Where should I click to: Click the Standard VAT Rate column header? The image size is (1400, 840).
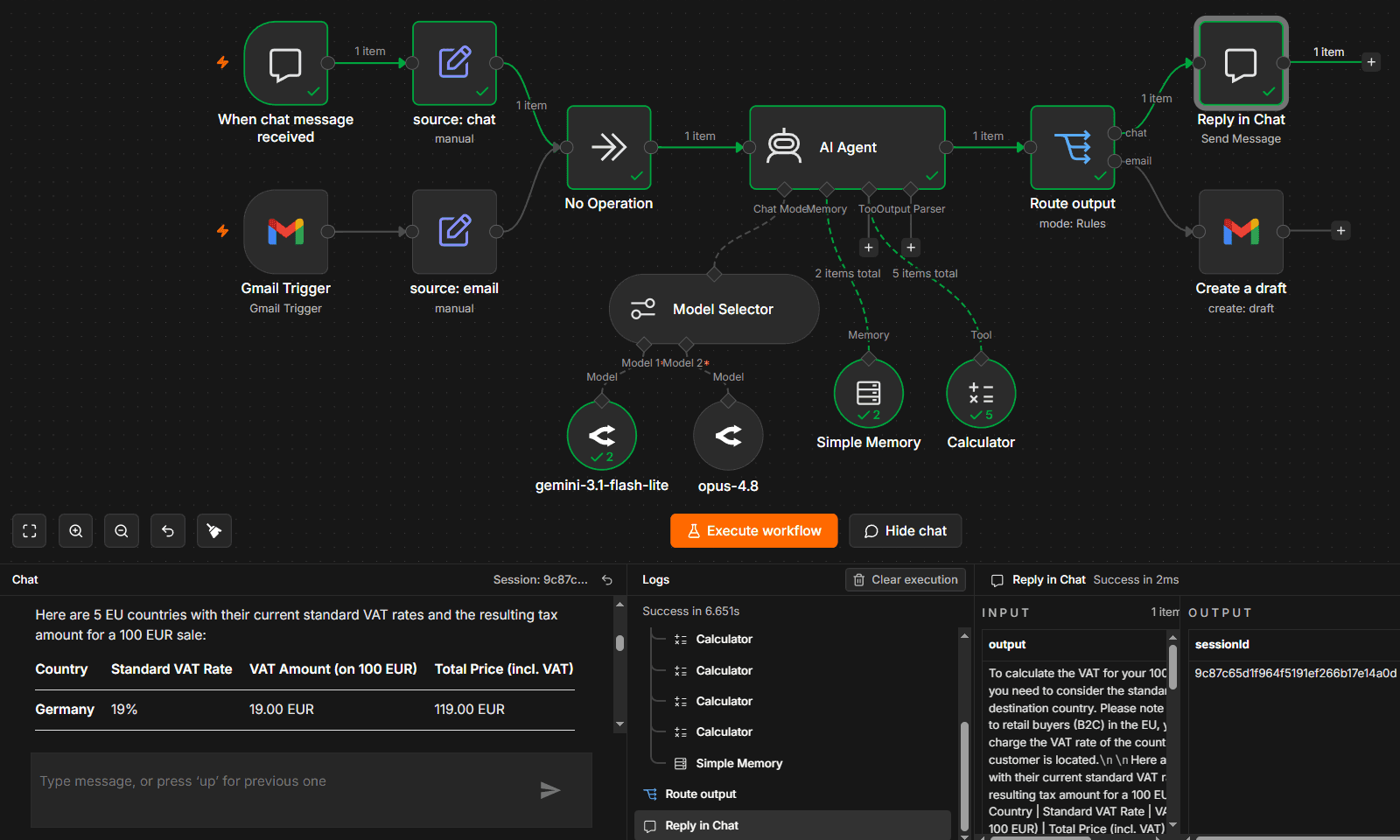(x=171, y=669)
